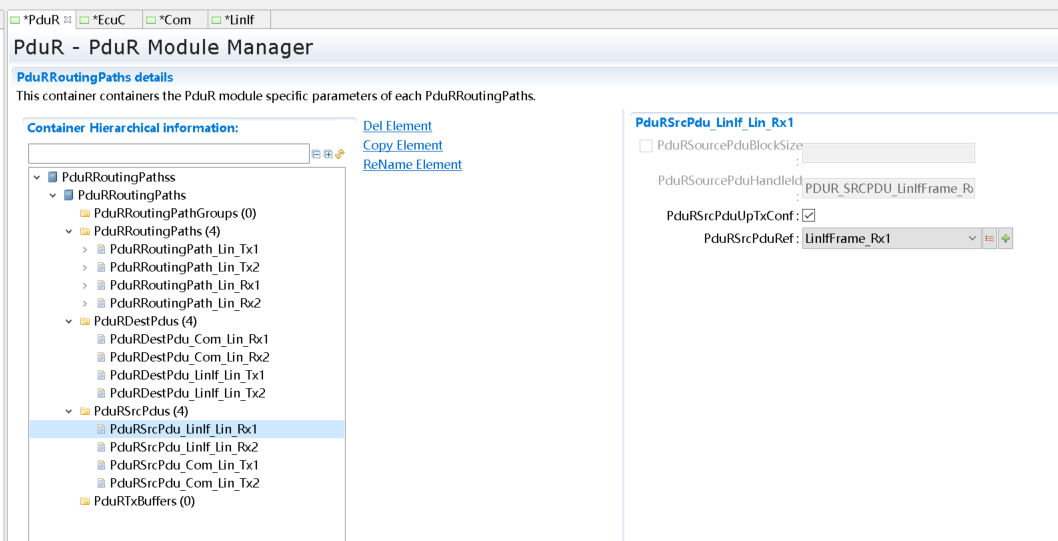Screen dimensions: 1058x541
Task: Select PduRSrcPdu_Com_Lin_Tx1 in the tree
Action: (184, 465)
